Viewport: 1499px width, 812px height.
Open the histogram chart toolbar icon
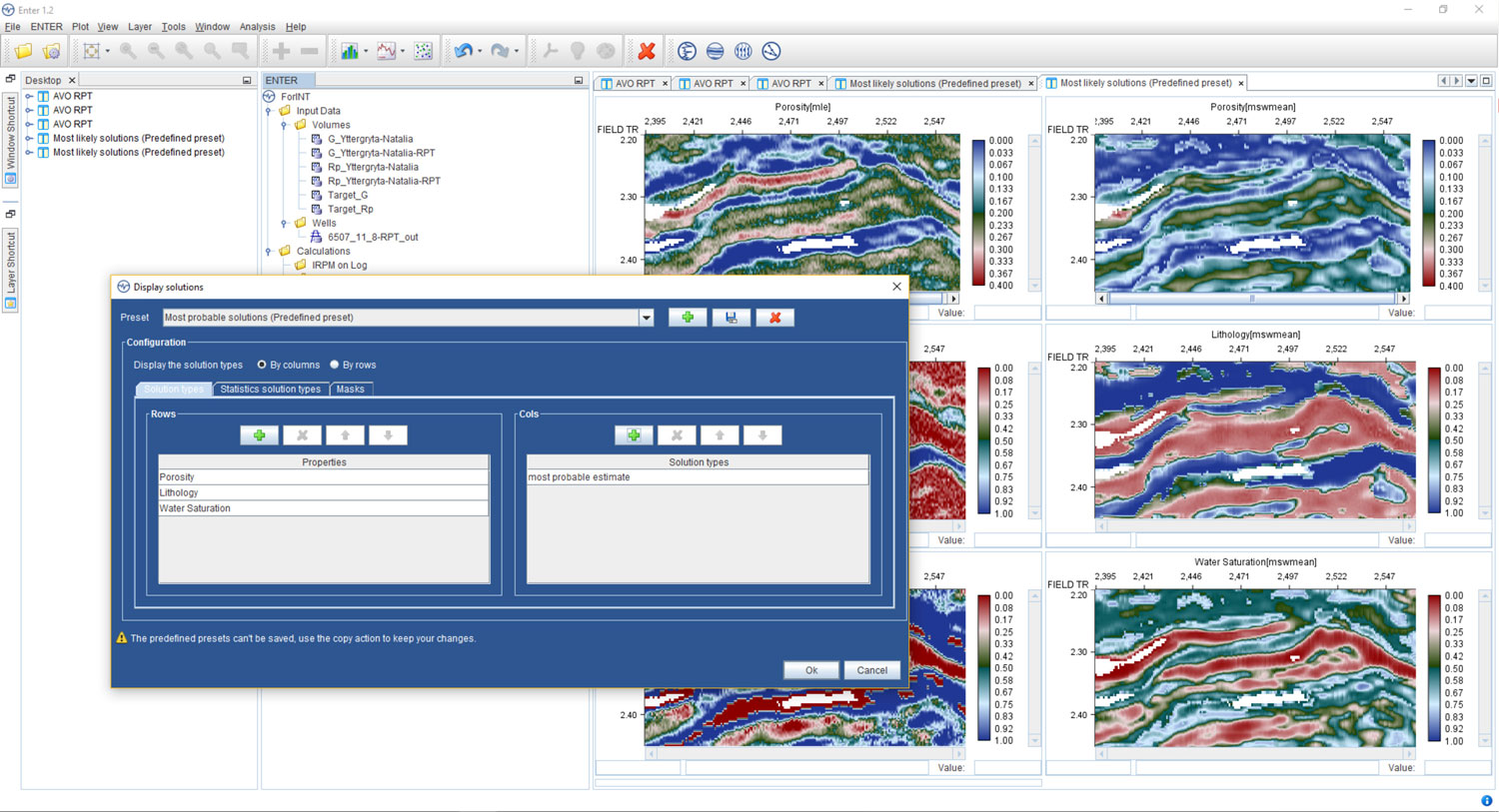(x=350, y=51)
